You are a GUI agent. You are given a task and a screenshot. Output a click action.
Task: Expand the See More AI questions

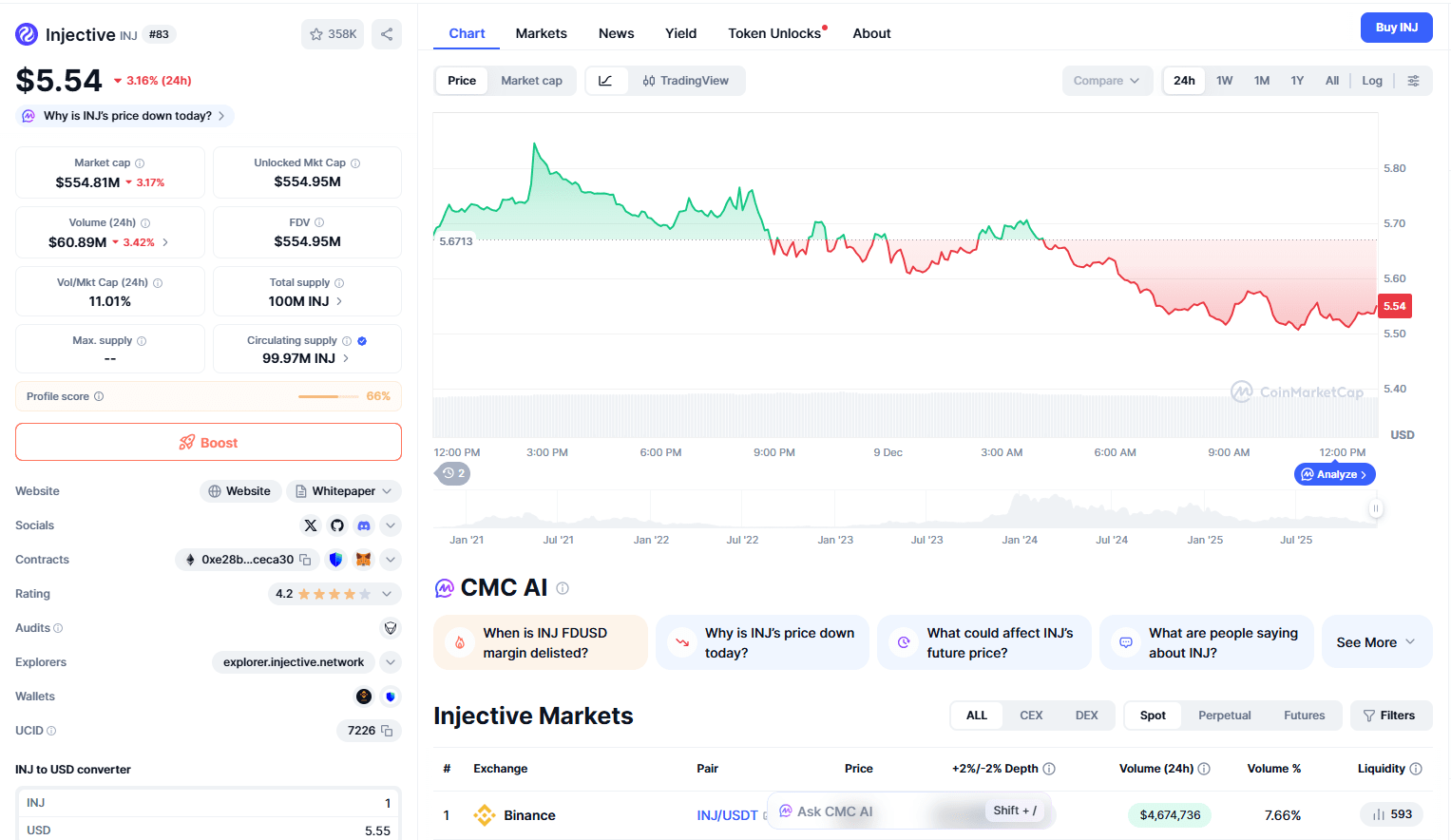[x=1375, y=642]
